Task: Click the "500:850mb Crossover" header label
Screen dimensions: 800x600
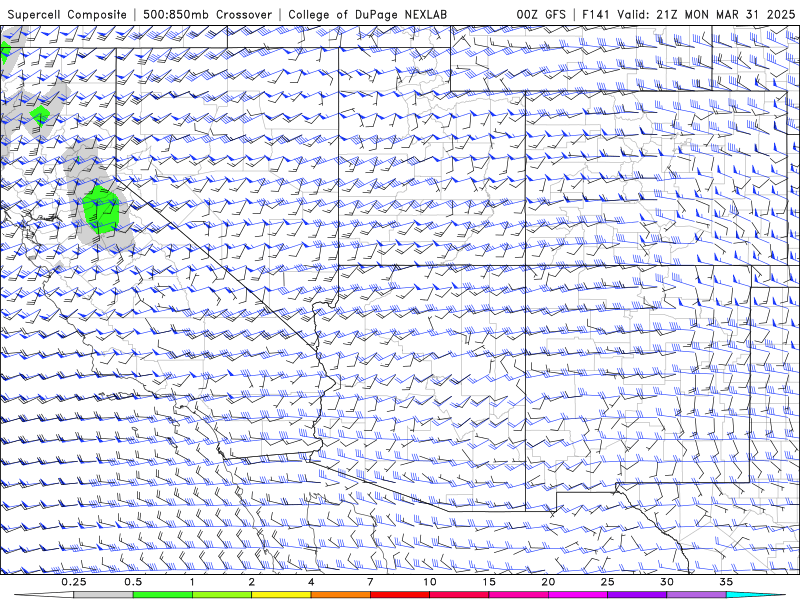Action: pos(207,14)
